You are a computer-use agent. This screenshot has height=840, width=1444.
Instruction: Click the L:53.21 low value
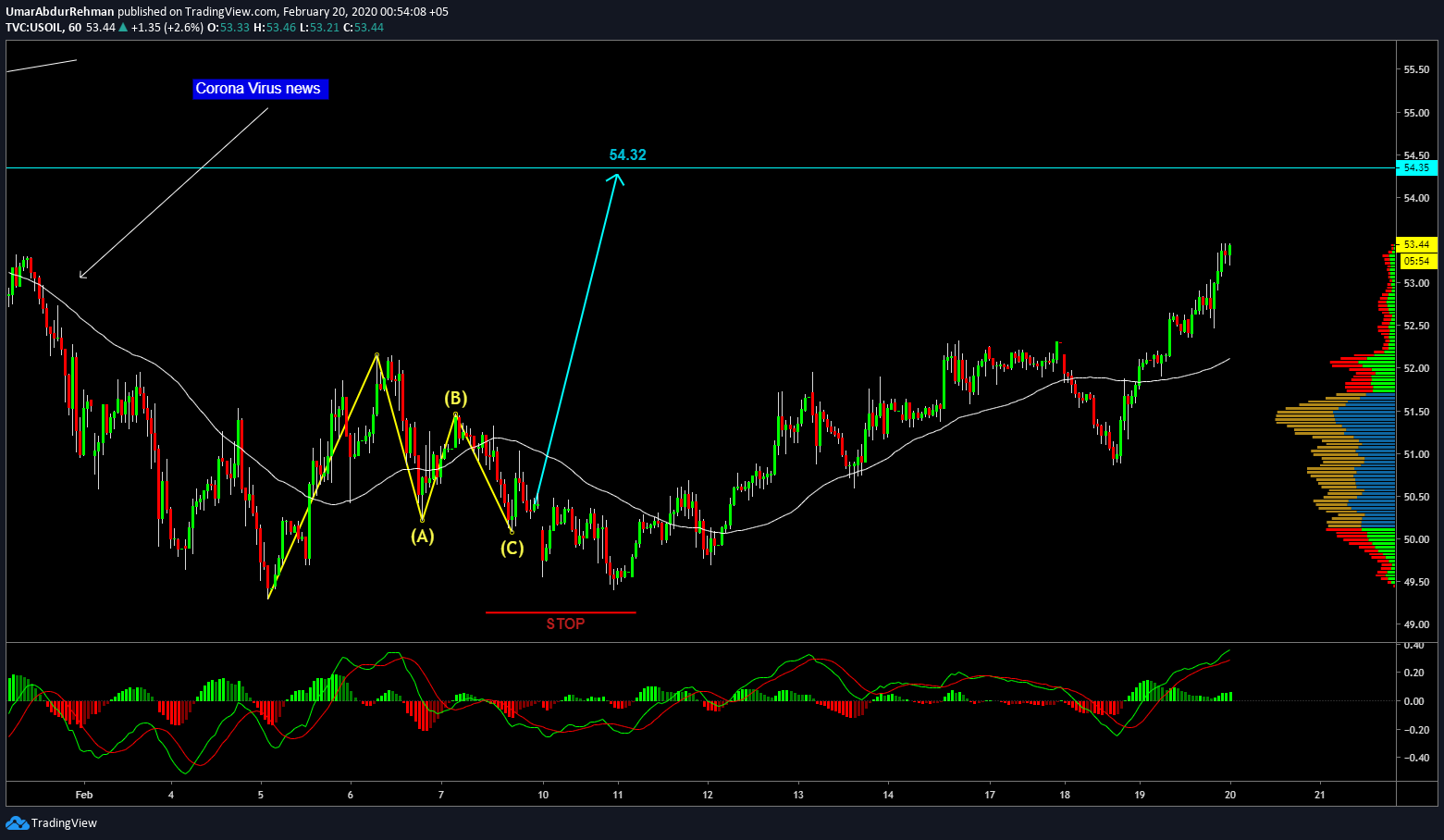pos(320,28)
